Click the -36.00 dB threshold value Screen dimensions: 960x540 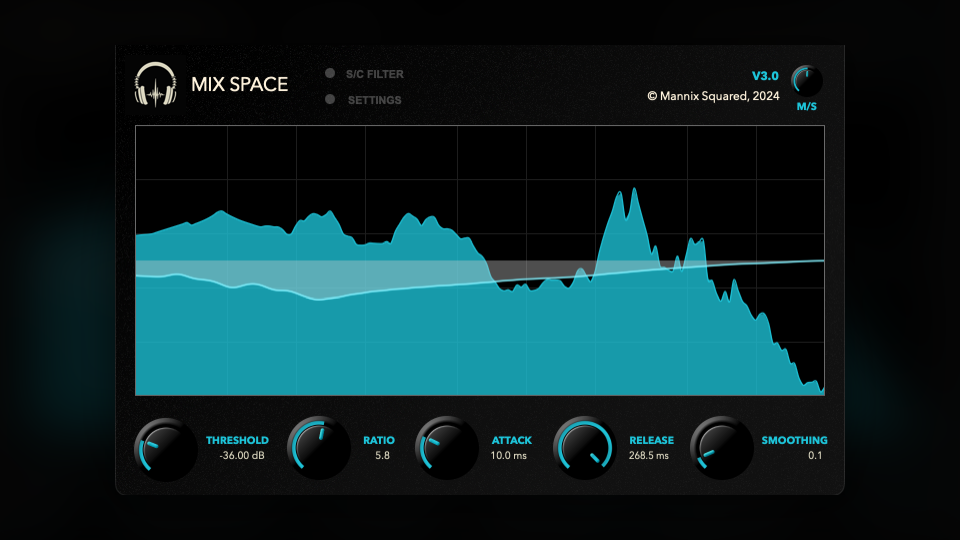pos(242,456)
